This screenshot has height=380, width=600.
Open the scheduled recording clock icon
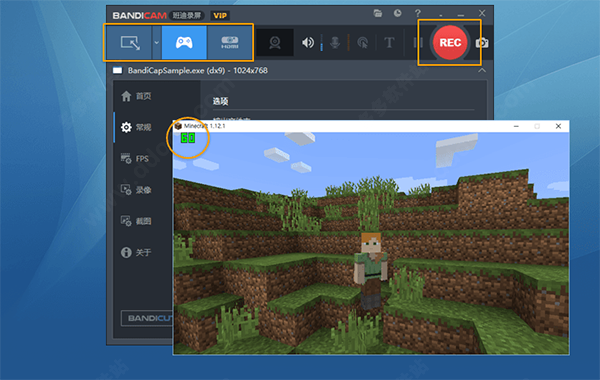tap(398, 13)
